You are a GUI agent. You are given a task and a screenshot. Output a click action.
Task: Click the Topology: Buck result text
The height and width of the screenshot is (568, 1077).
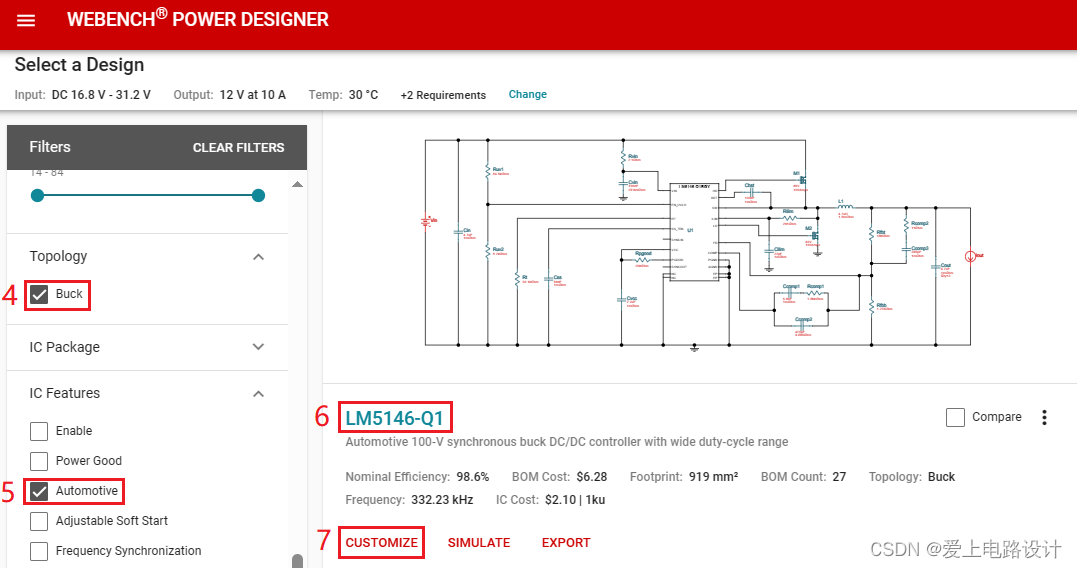click(x=911, y=477)
